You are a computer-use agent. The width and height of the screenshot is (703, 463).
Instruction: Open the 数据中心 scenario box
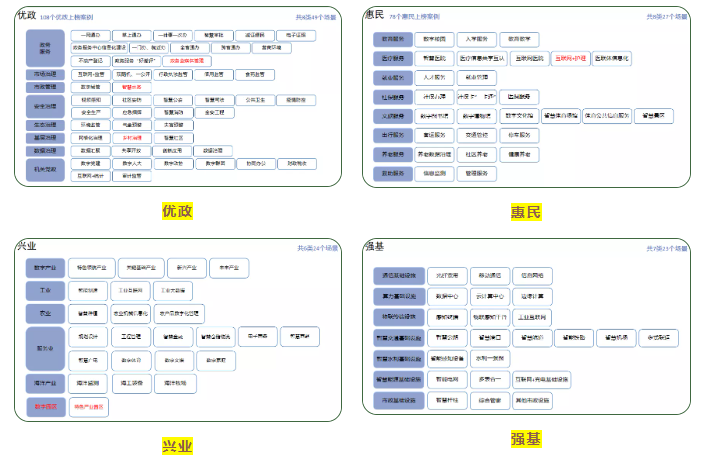(449, 297)
